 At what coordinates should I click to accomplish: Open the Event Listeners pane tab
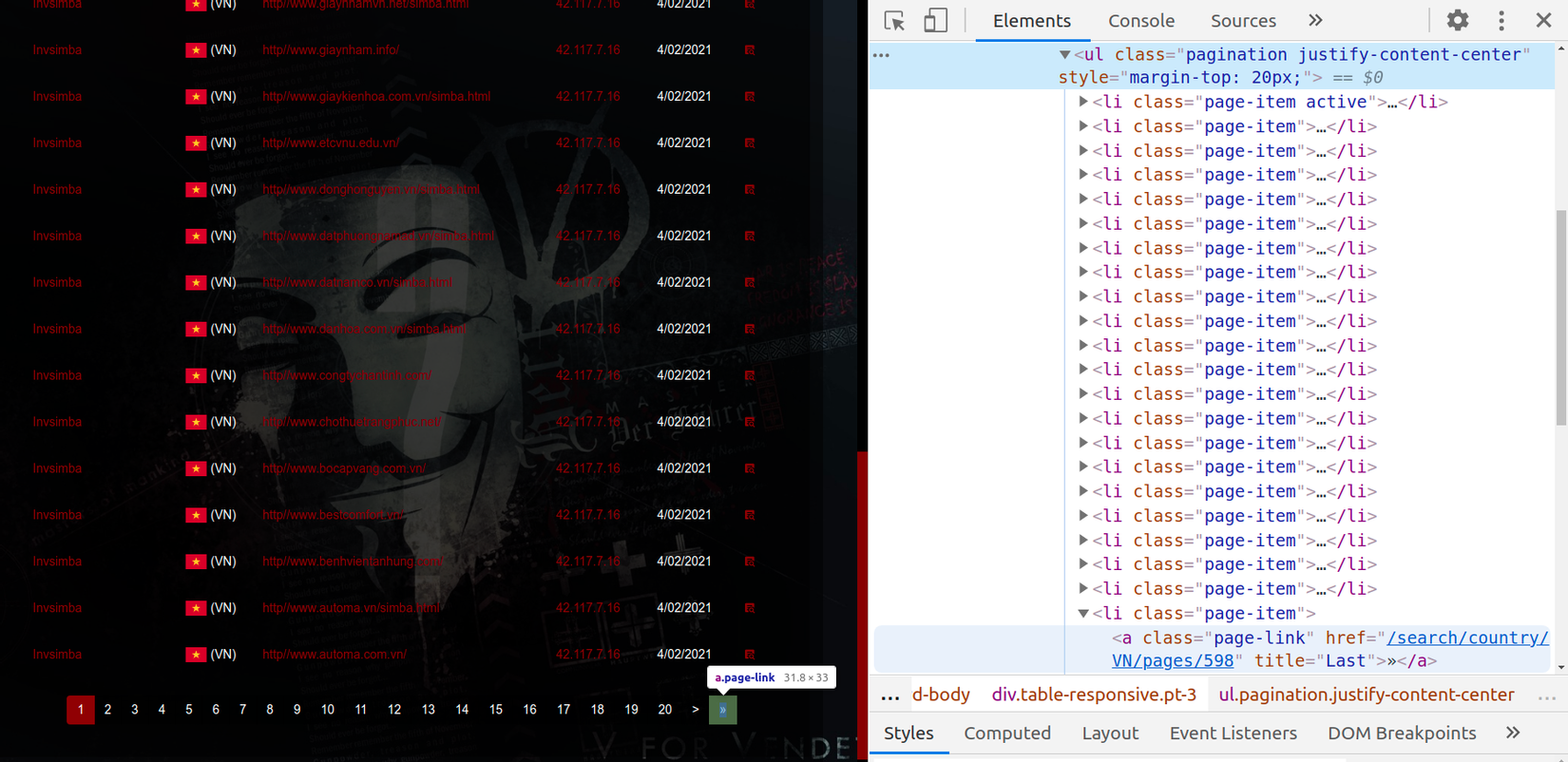[1233, 733]
